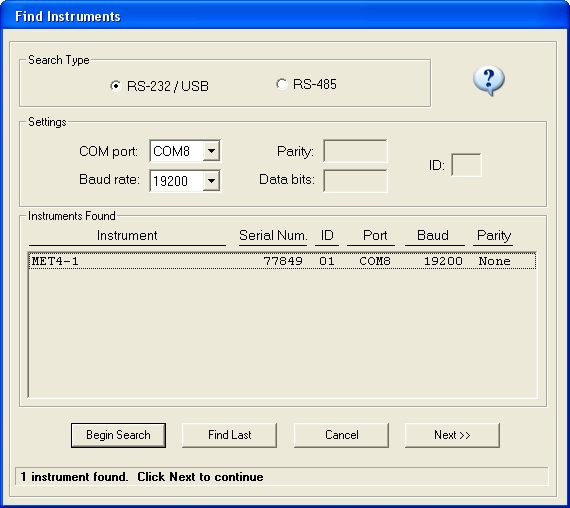Select RS-232 / USB search type

pyautogui.click(x=115, y=86)
